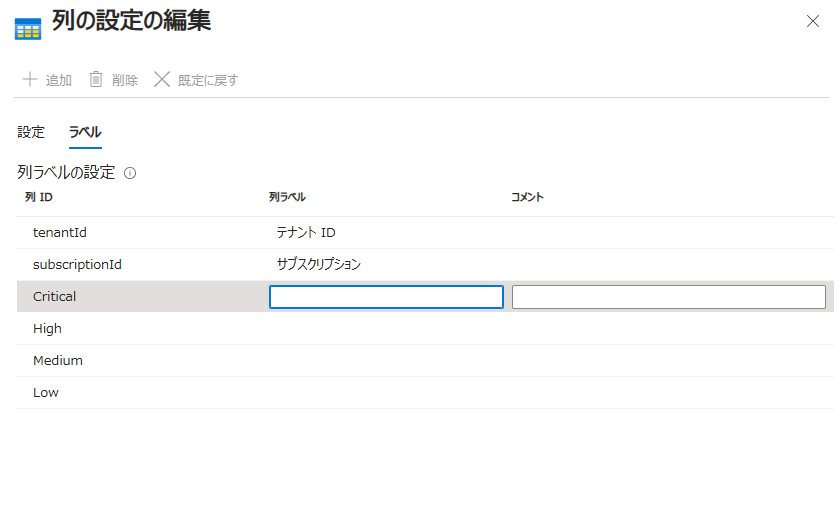The width and height of the screenshot is (838, 532).
Task: Focus the 列ラベル input for Critical
Action: click(386, 297)
